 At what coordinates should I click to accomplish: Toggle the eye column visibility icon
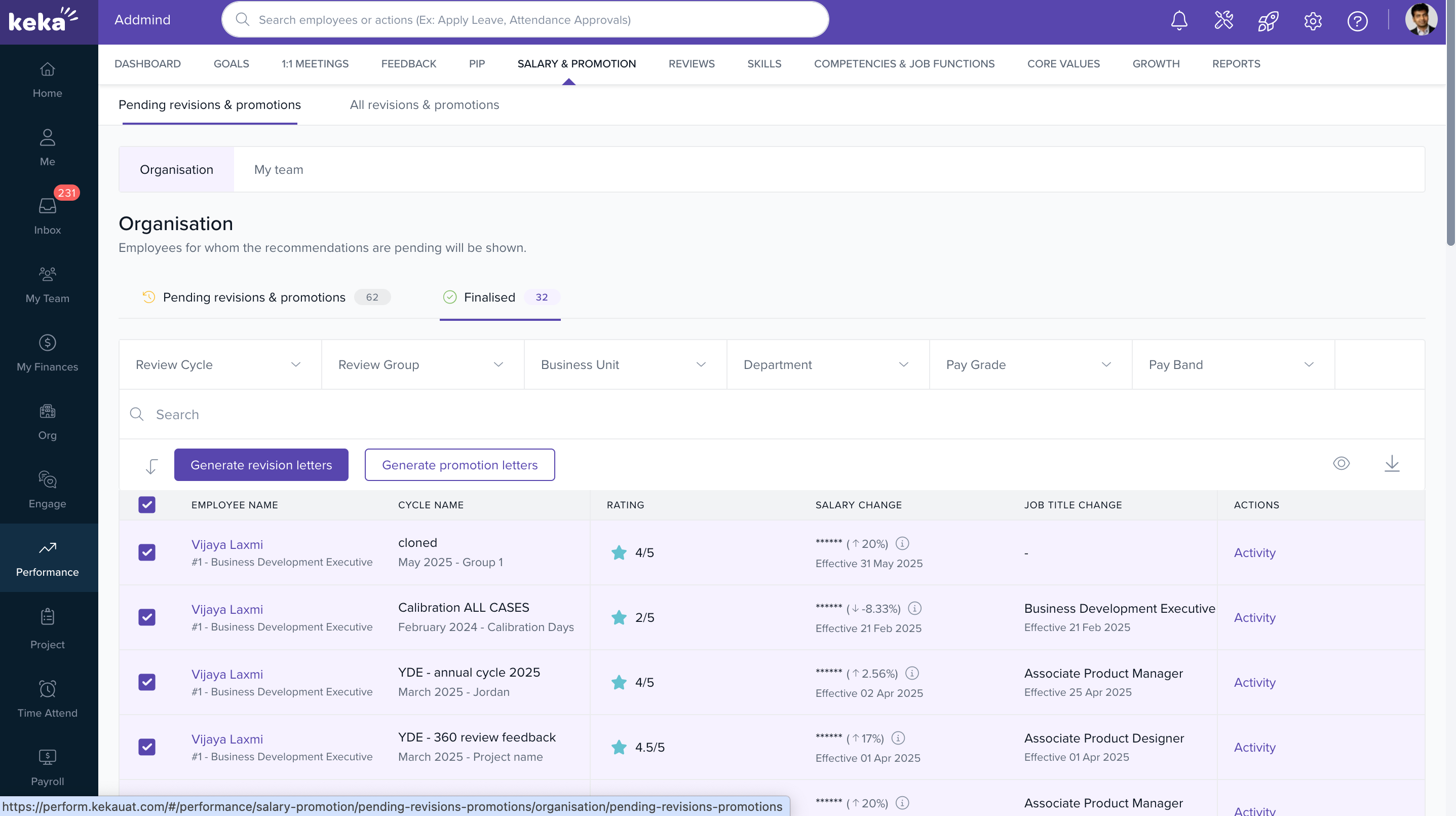click(x=1340, y=464)
